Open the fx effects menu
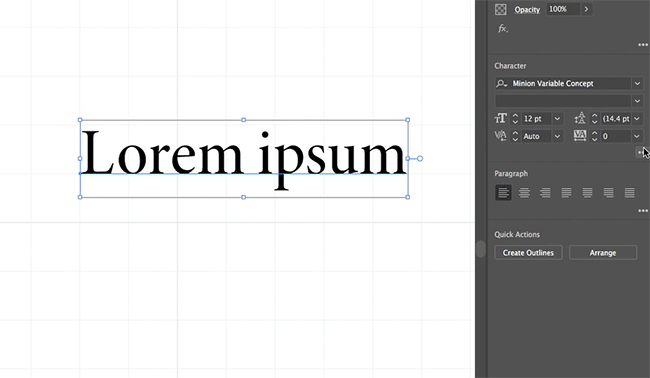 tap(502, 29)
